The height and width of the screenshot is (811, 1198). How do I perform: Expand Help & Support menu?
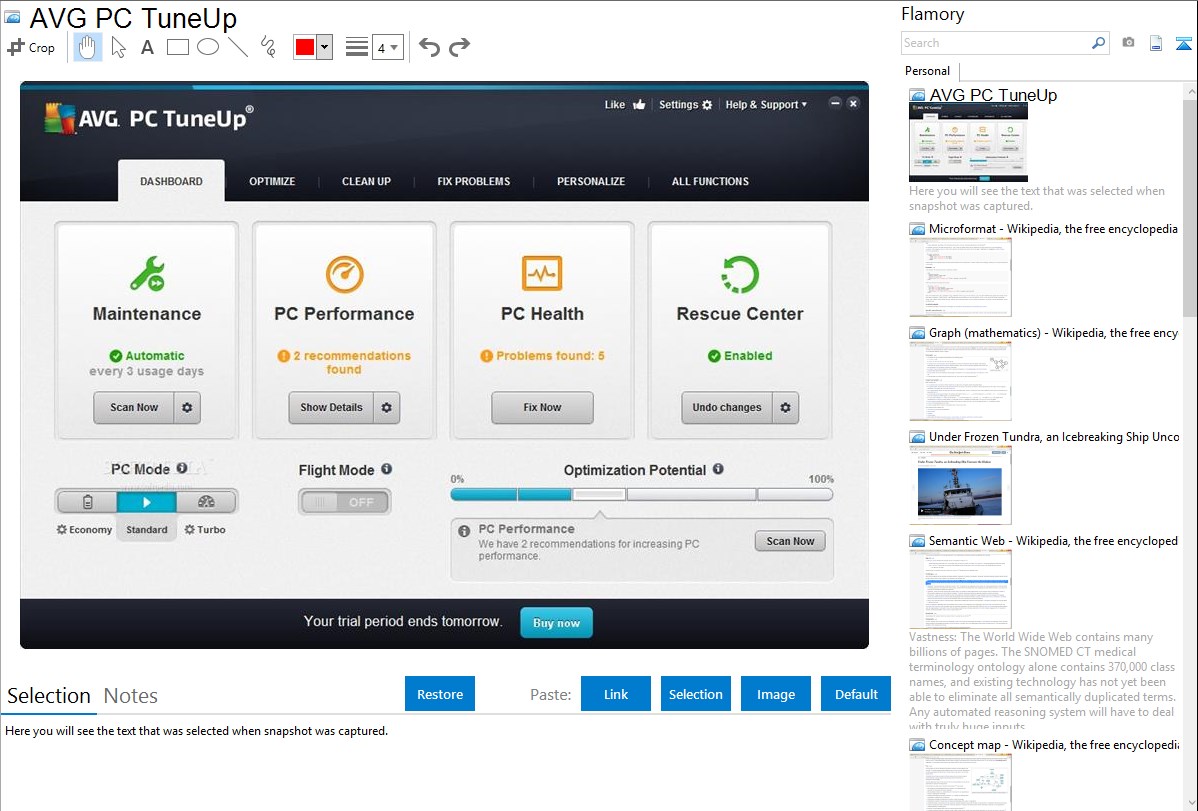point(766,105)
